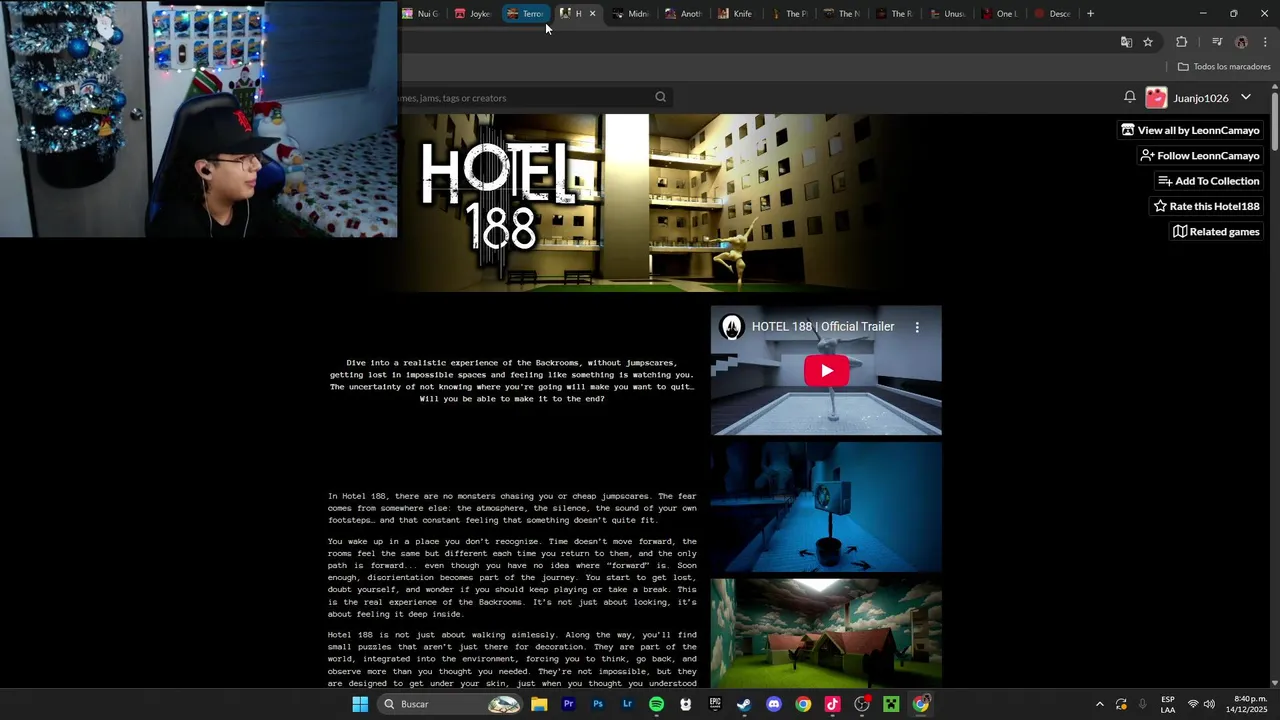Click the network Wi-Fi tray icon

1192,704
